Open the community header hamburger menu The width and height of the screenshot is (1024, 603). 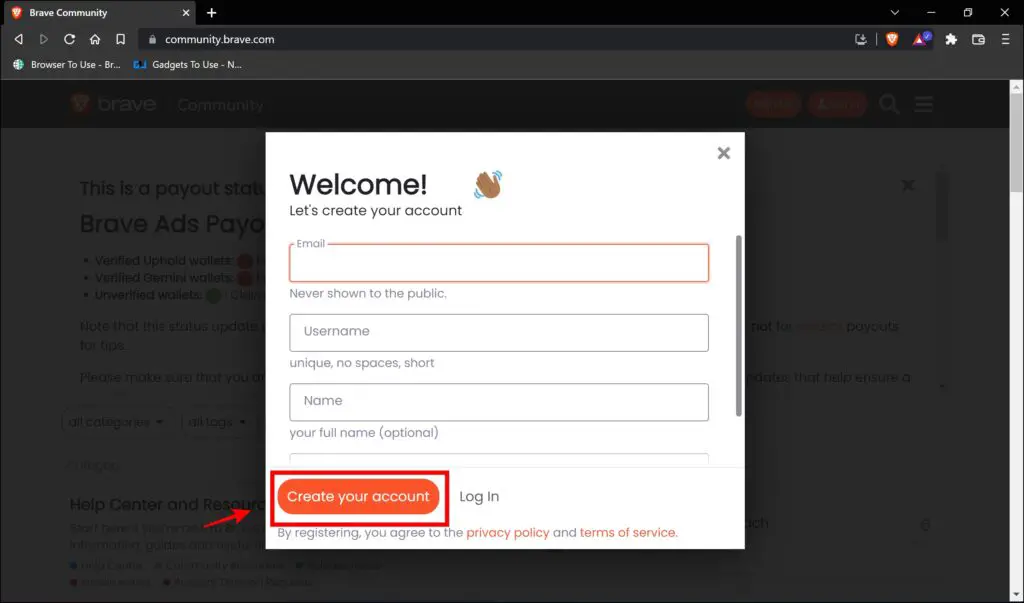923,104
